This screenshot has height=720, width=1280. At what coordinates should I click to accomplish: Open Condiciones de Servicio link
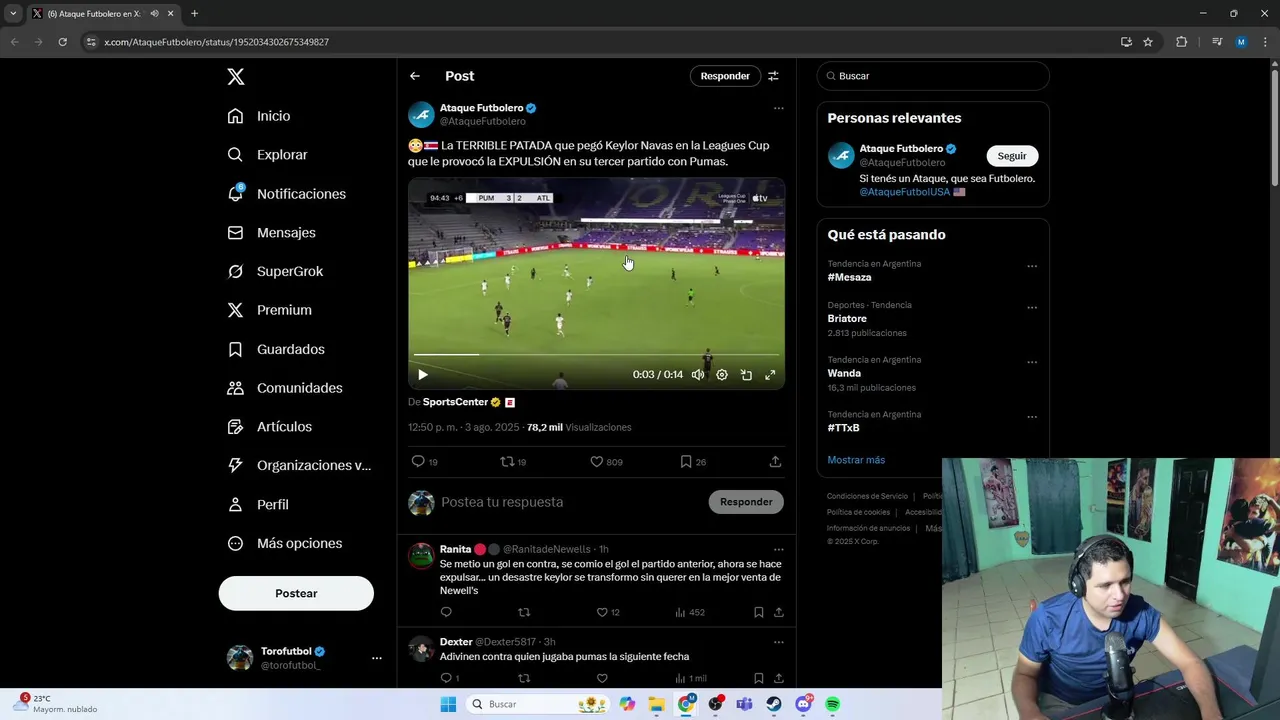tap(867, 496)
